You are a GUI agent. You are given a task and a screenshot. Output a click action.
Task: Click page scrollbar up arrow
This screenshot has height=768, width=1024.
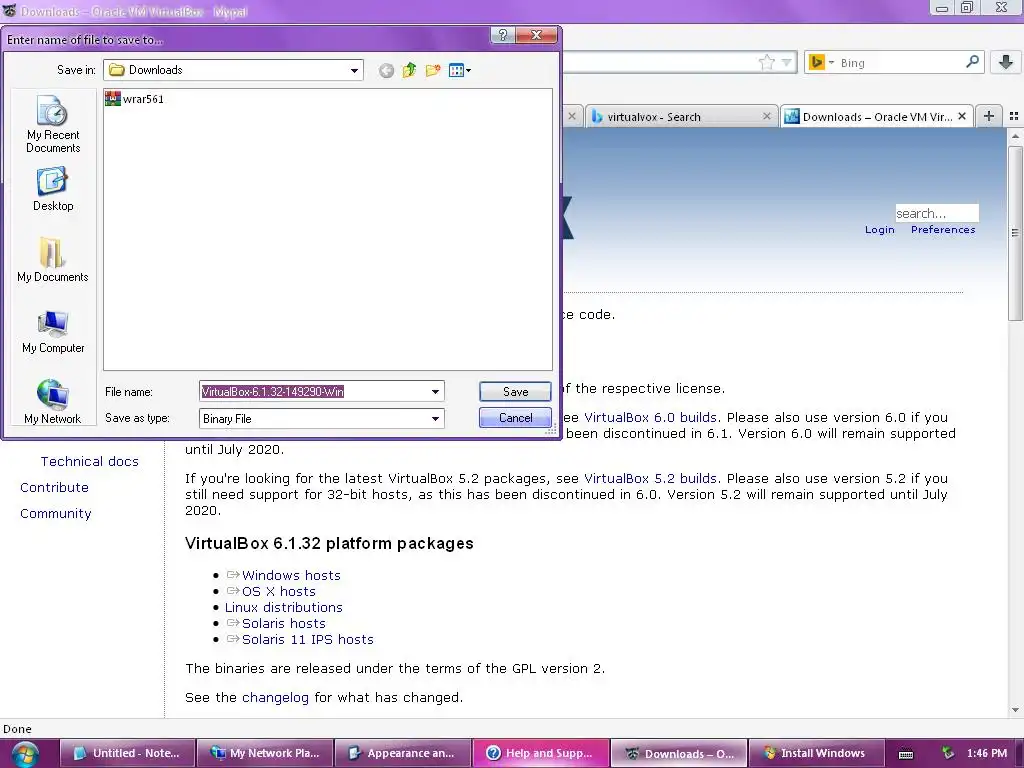1015,136
